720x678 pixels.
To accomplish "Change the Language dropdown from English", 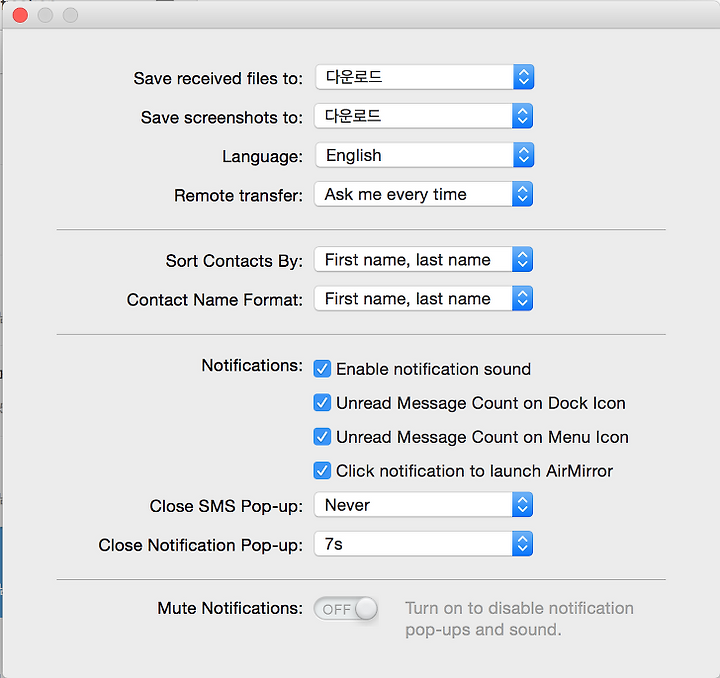I will [x=424, y=155].
